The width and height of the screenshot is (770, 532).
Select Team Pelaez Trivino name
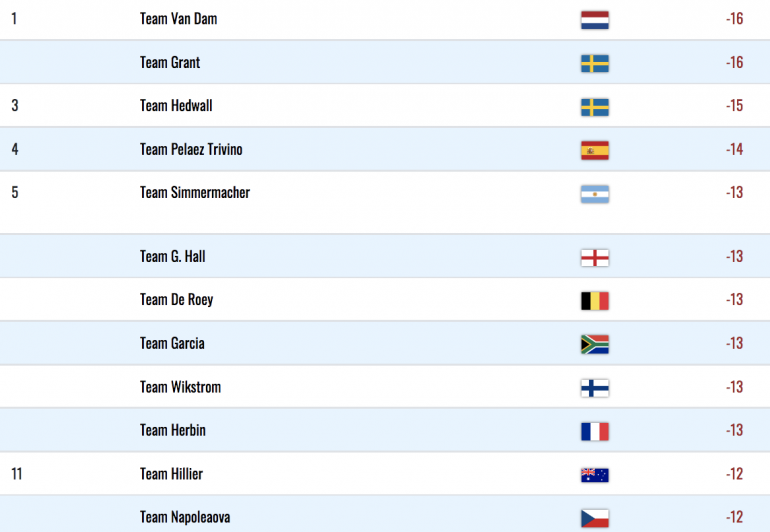pyautogui.click(x=191, y=149)
